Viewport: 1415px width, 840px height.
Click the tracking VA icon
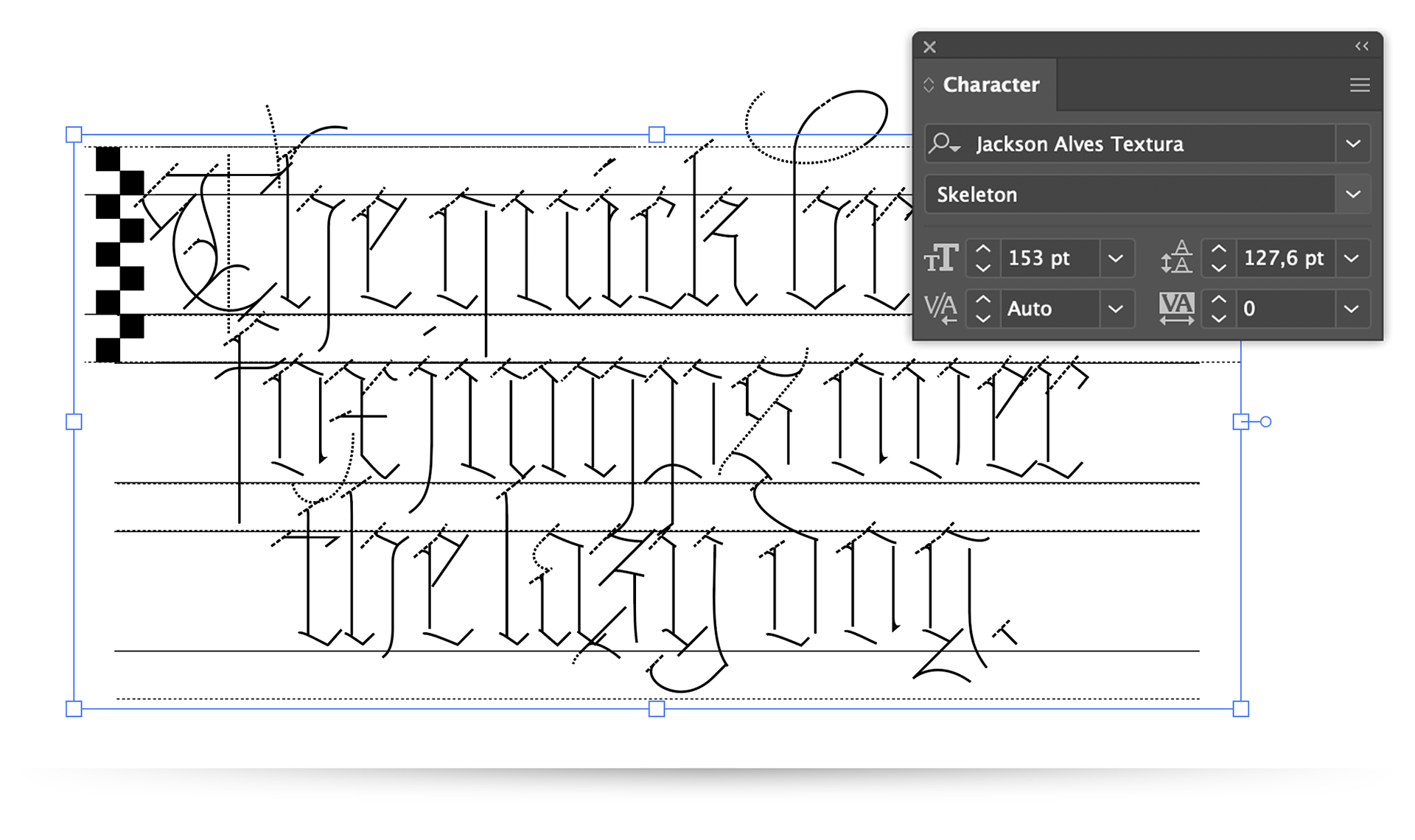[1176, 308]
